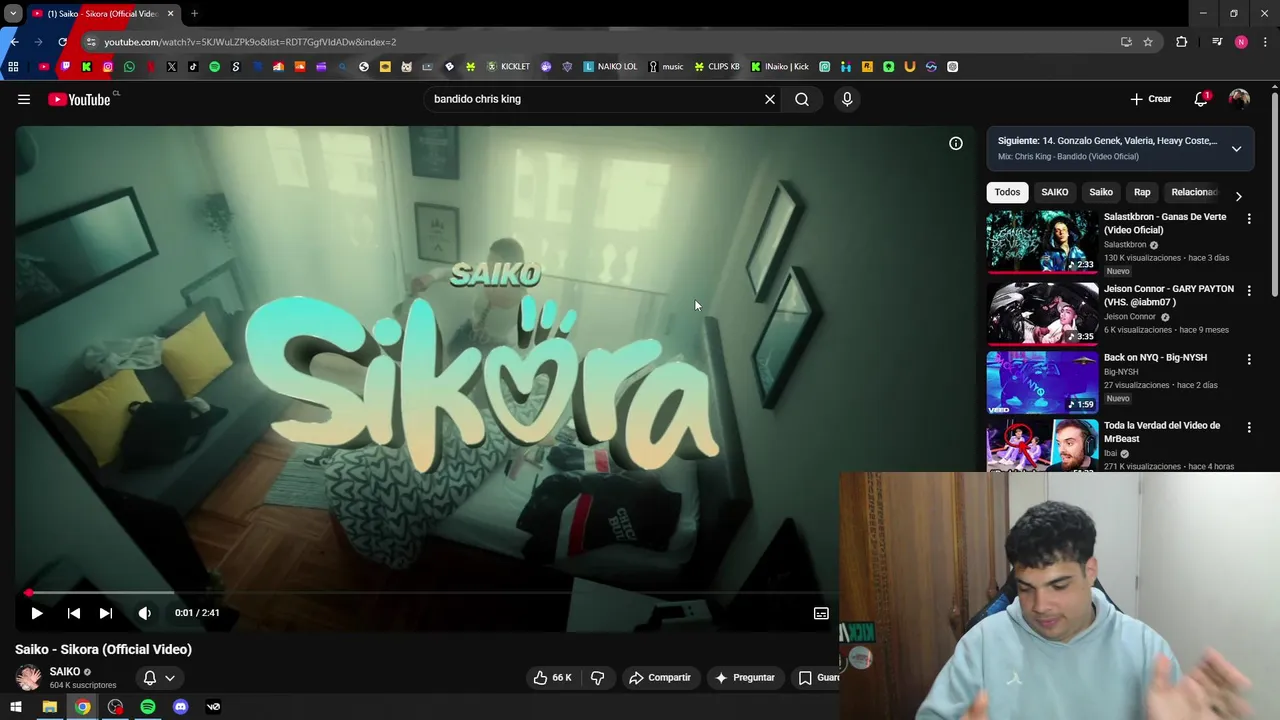Select the Todos filter chip
The height and width of the screenshot is (720, 1280).
1007,192
